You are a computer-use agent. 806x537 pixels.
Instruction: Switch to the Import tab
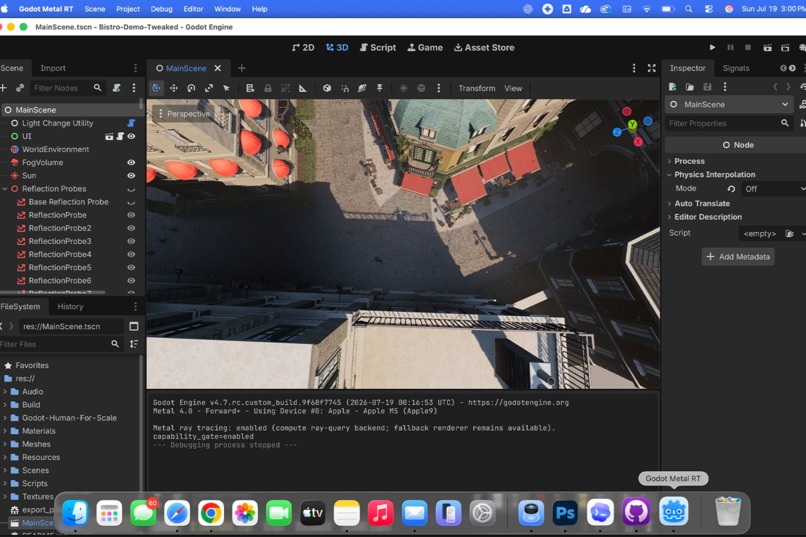(x=52, y=68)
